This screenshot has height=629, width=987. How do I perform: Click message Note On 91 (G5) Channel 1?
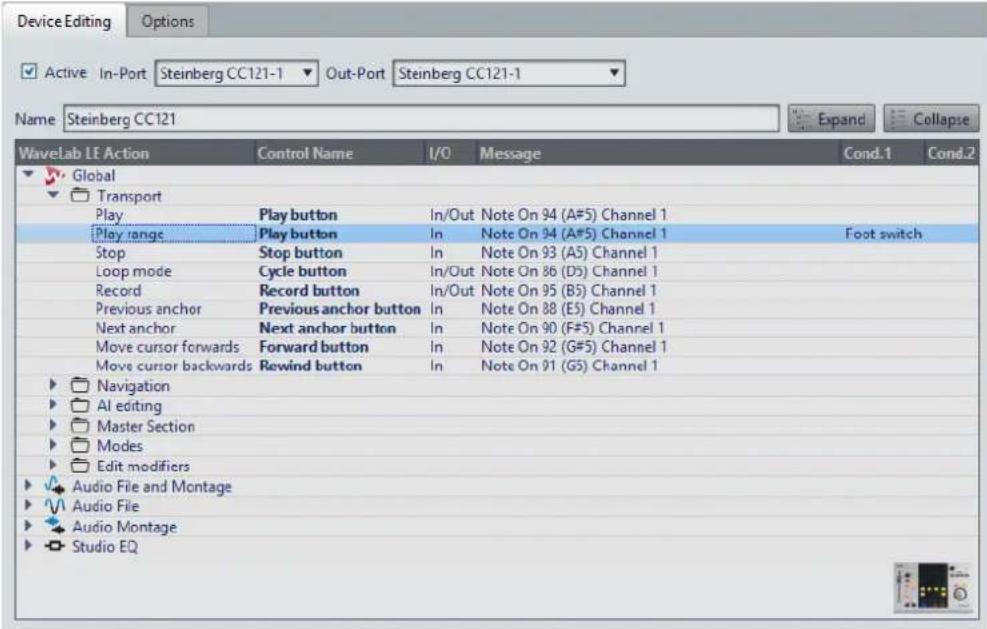pos(569,366)
